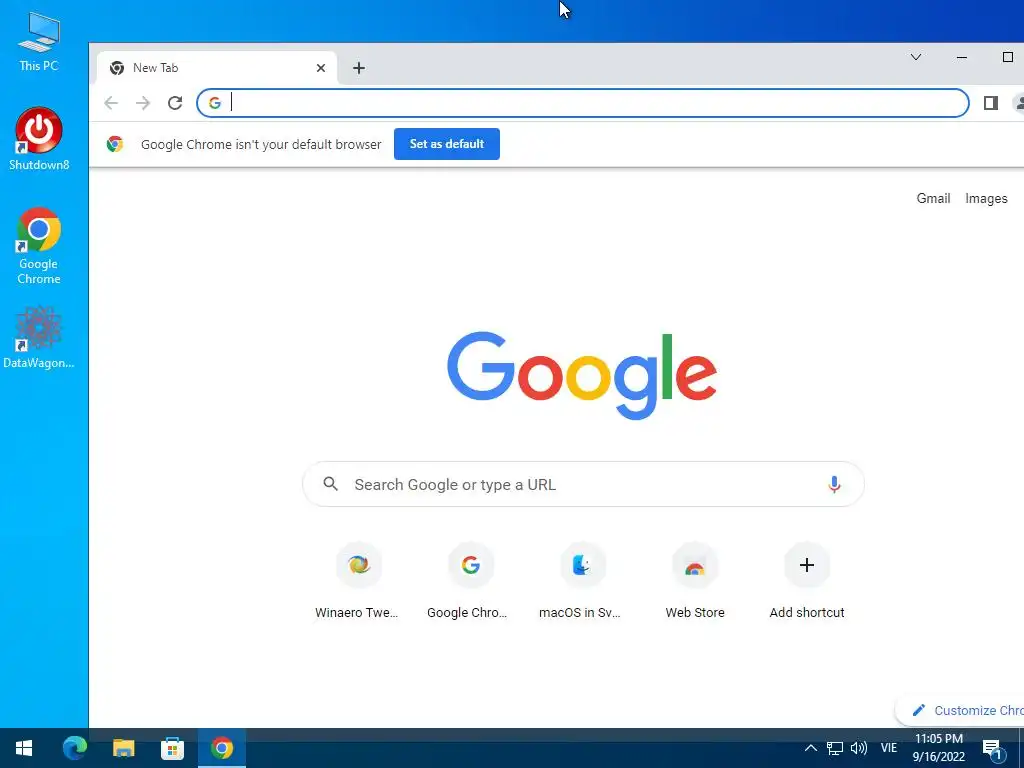Open File Explorer from the taskbar

click(123, 748)
